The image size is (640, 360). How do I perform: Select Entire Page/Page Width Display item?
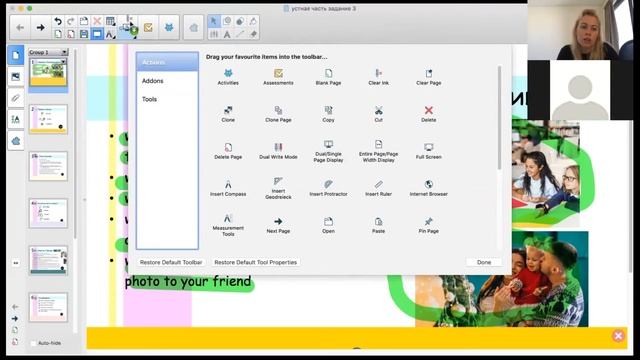[x=378, y=151]
